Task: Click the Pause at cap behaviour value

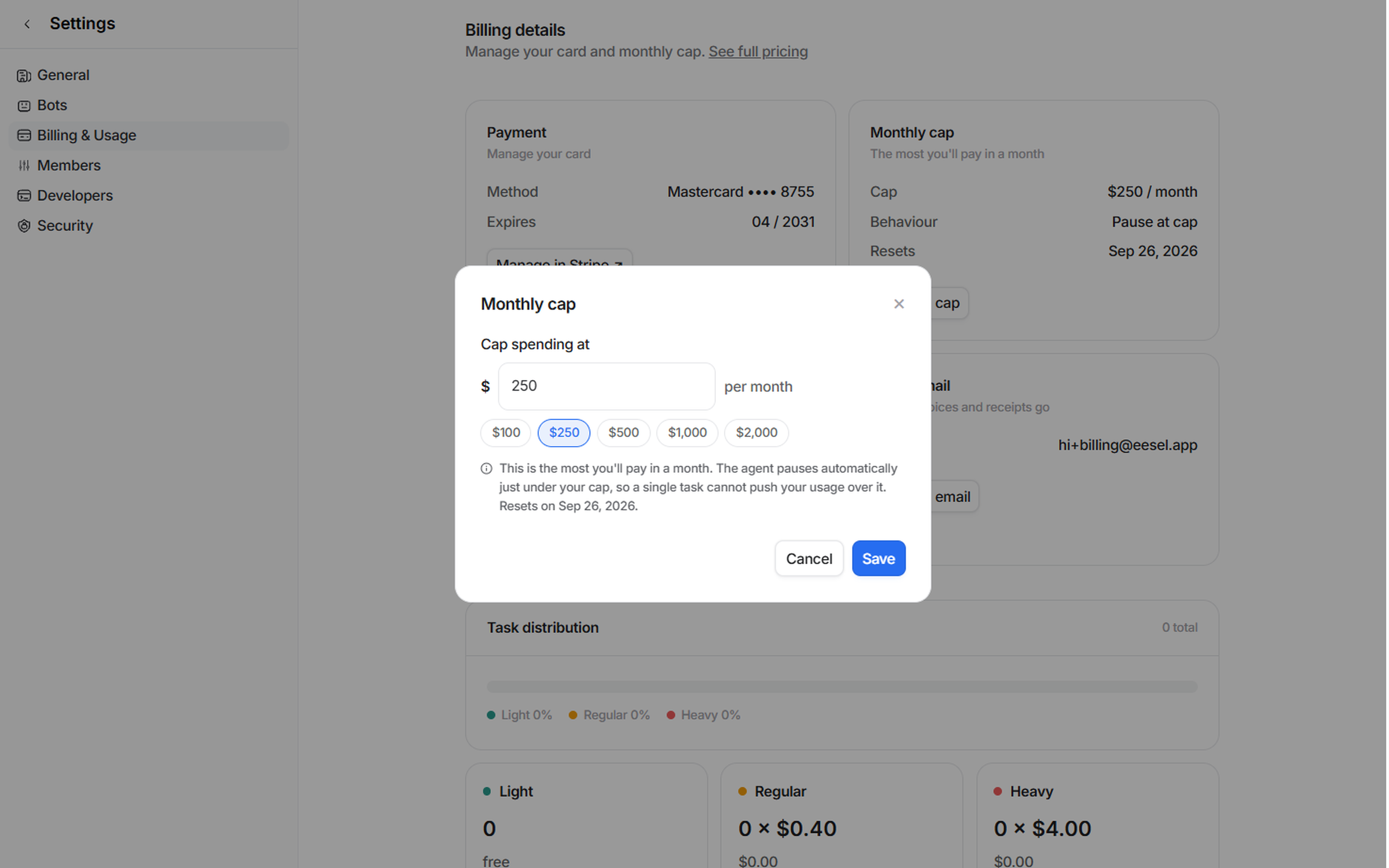Action: (x=1154, y=222)
